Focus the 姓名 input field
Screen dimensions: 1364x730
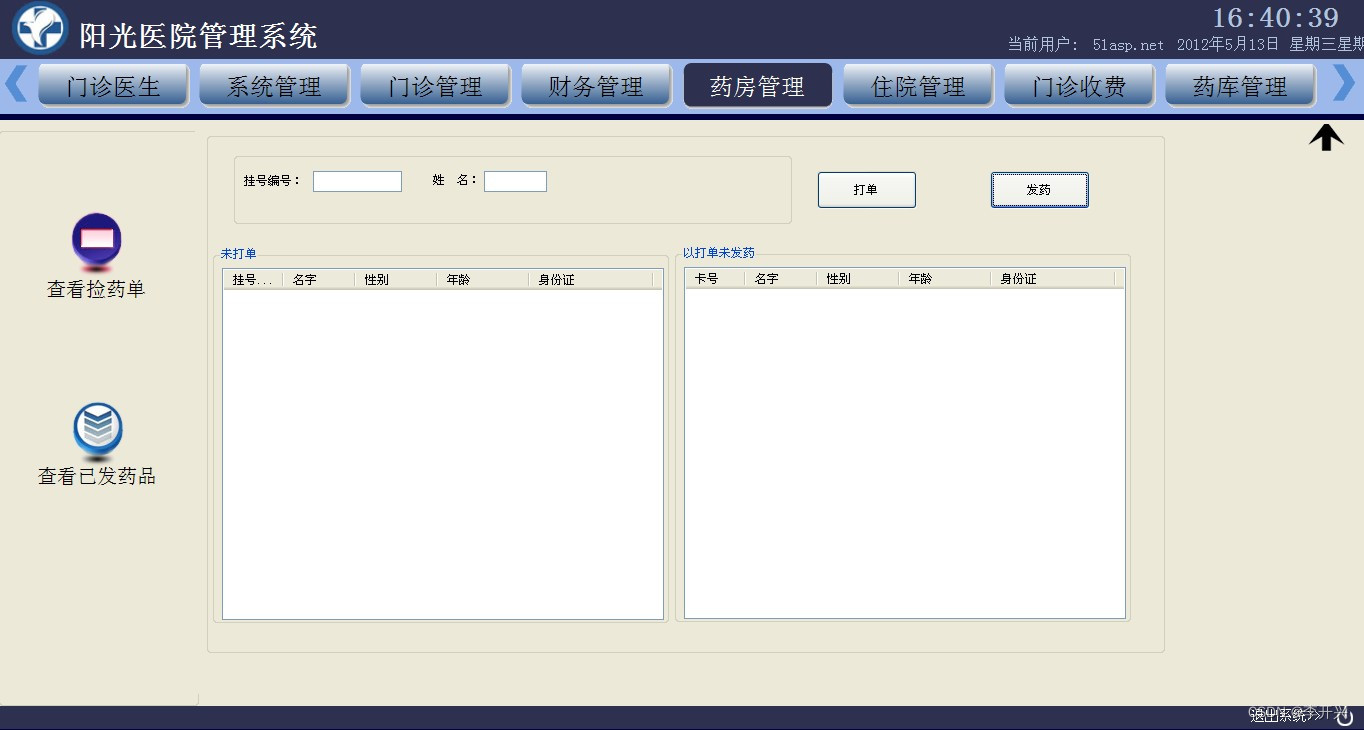[x=515, y=181]
